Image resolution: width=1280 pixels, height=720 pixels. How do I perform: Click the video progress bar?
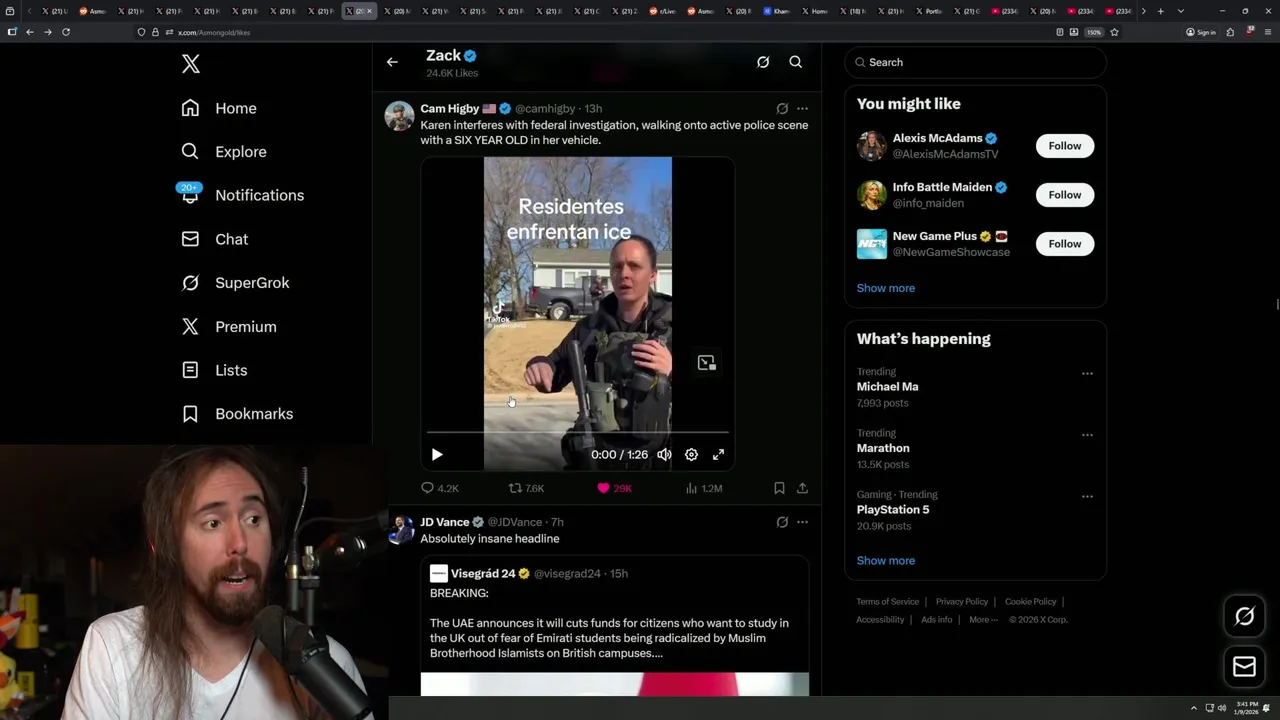pos(577,433)
